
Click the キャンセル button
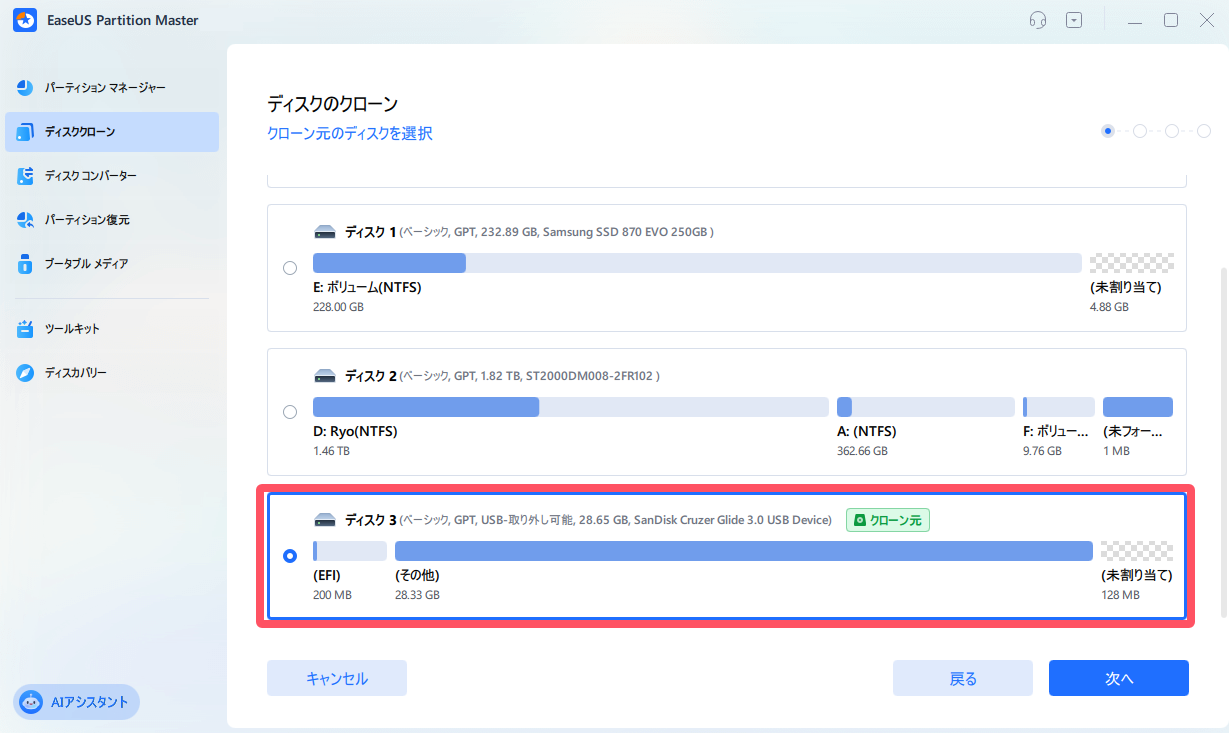point(336,677)
